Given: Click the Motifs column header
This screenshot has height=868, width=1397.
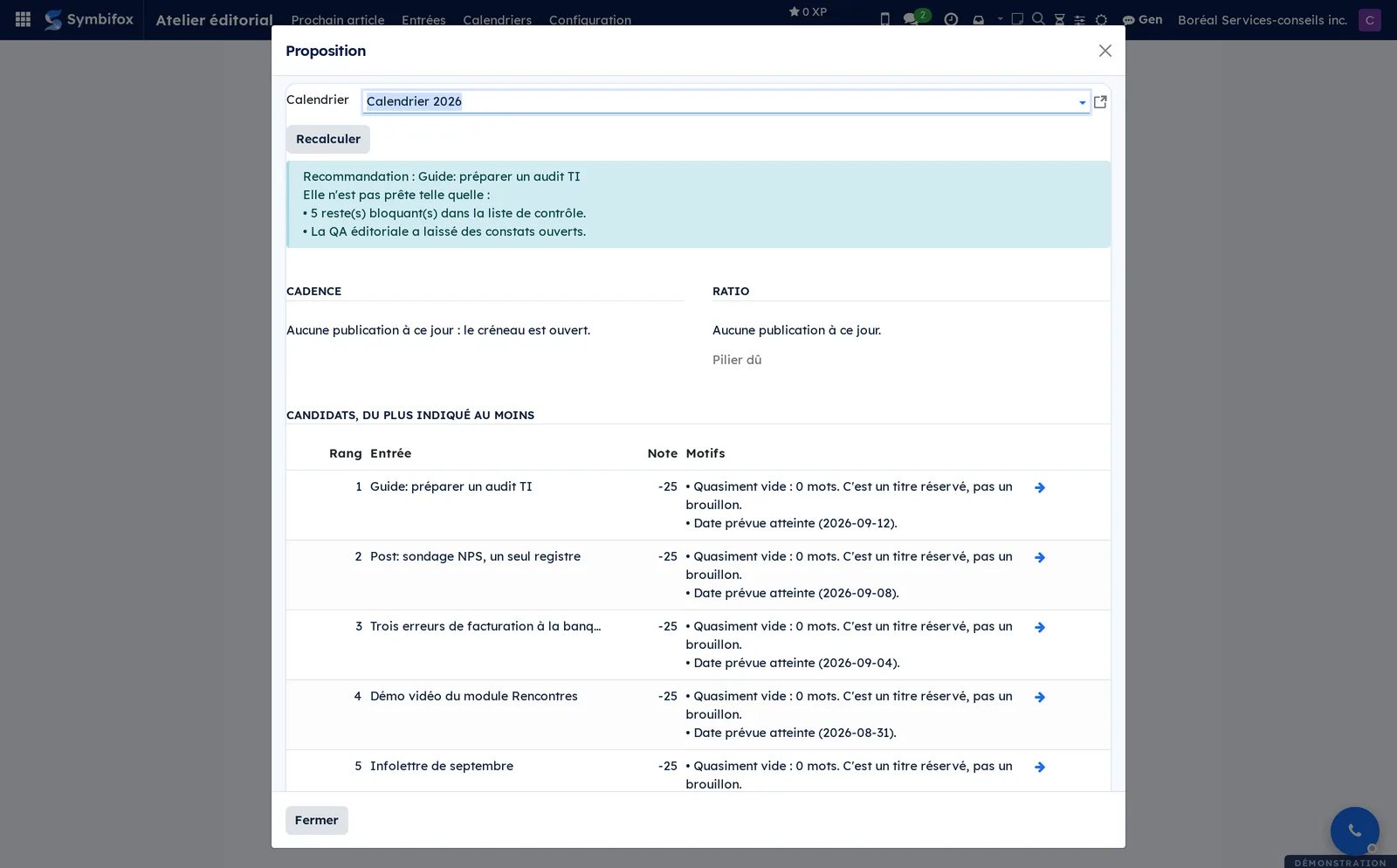Looking at the screenshot, I should click(x=705, y=453).
